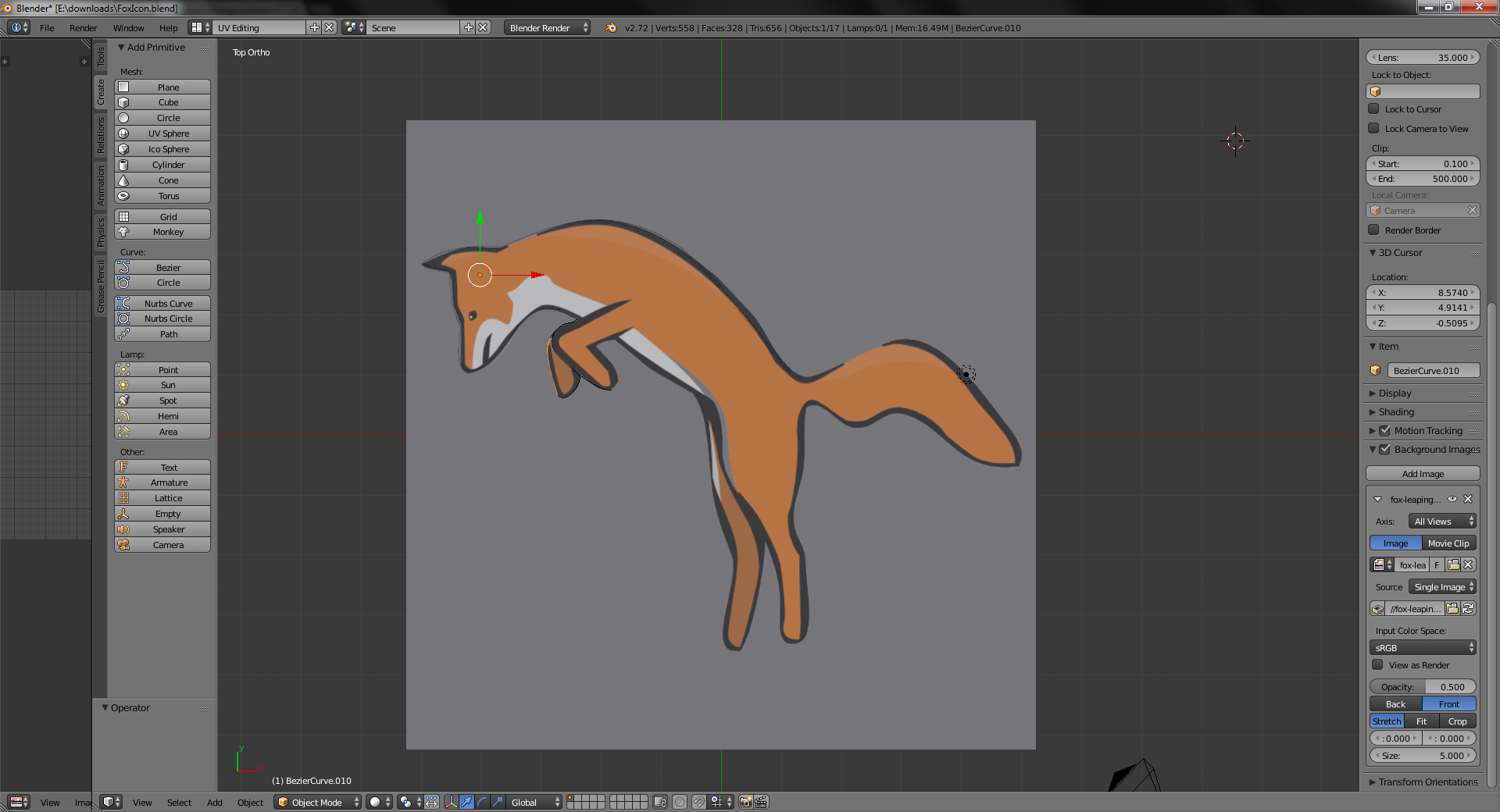Screen dimensions: 1500x812
Task: Add a Text object
Action: pyautogui.click(x=162, y=468)
